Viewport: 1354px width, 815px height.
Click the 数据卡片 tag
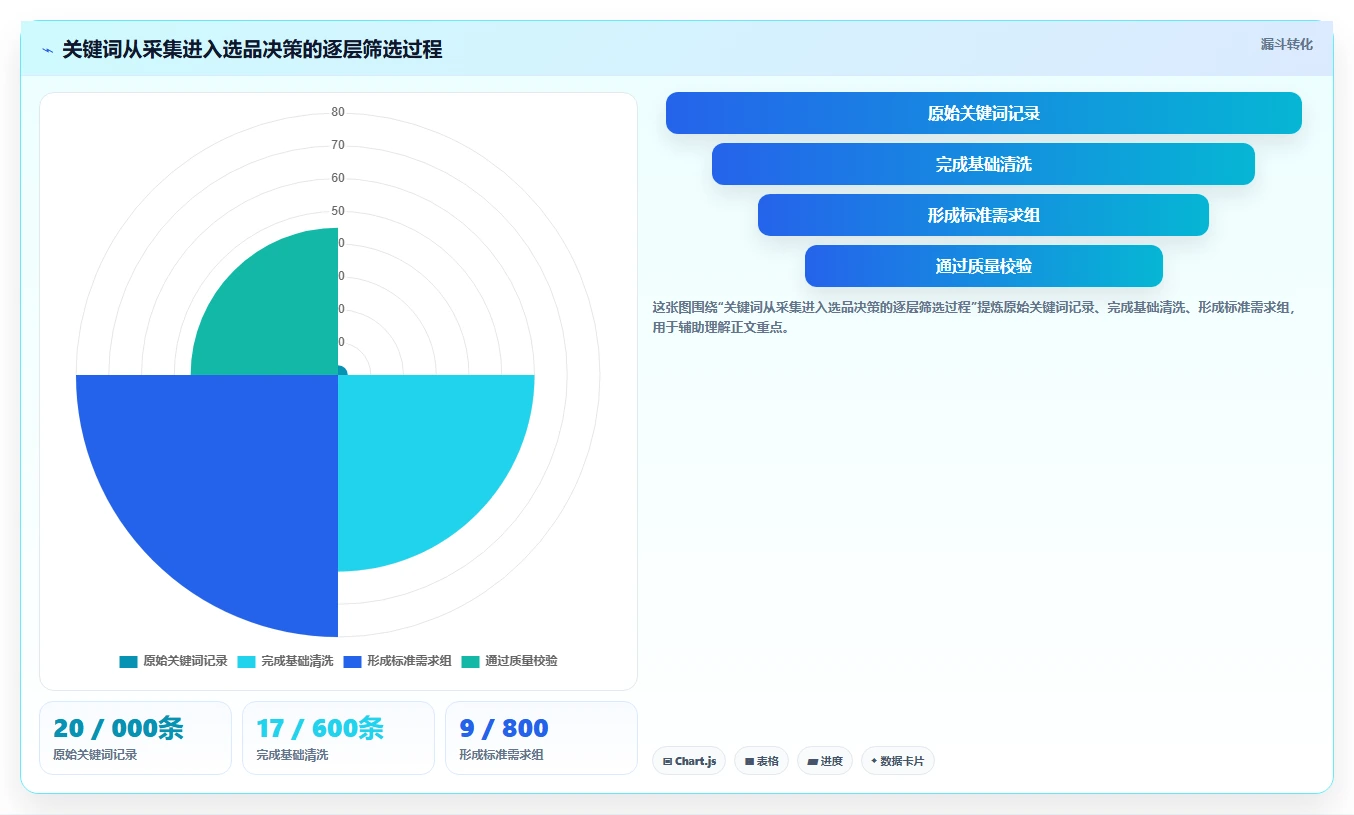(897, 761)
